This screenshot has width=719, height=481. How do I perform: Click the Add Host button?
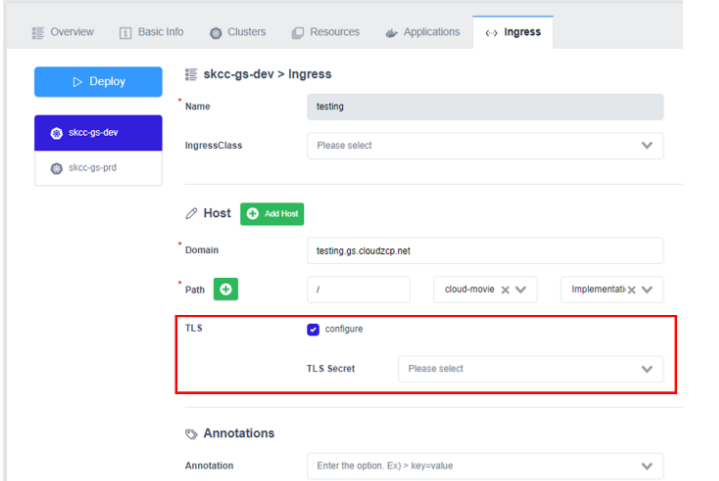(272, 214)
